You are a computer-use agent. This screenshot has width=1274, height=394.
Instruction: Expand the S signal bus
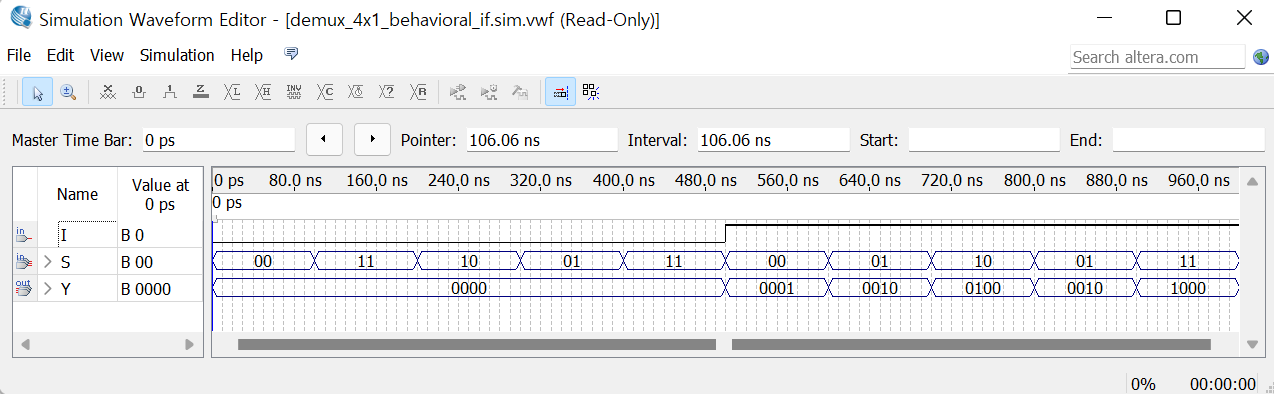tap(48, 262)
